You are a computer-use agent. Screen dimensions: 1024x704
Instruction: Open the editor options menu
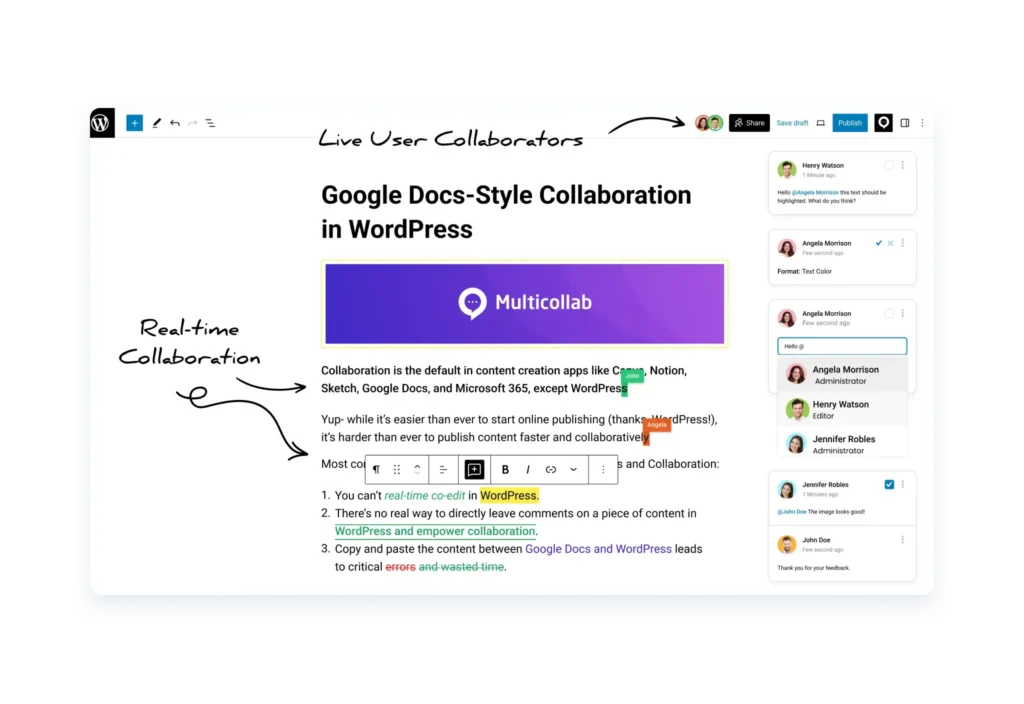click(x=922, y=123)
